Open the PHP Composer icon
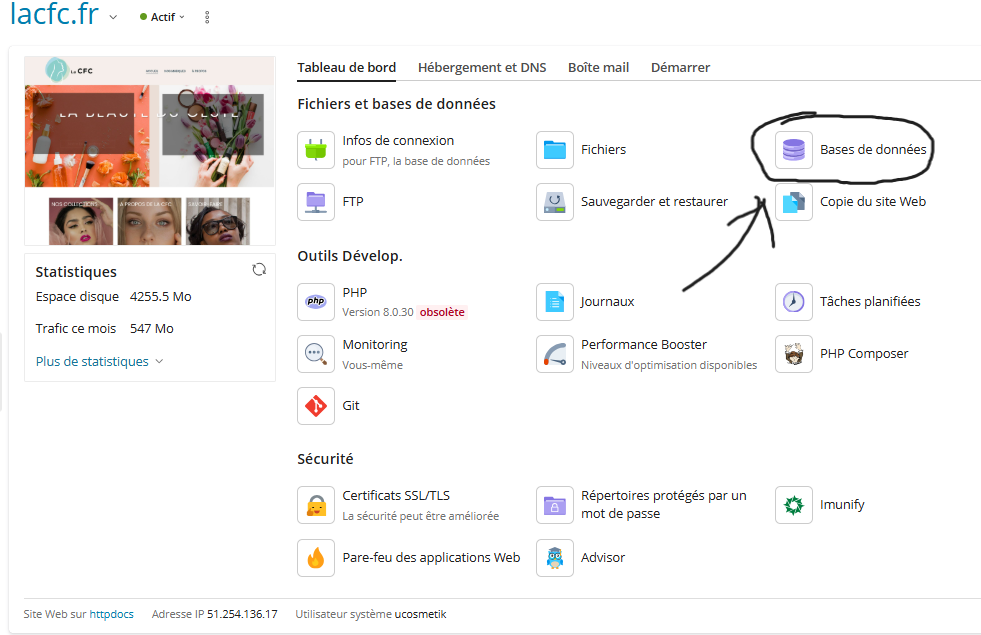Image resolution: width=981 pixels, height=635 pixels. coord(794,354)
